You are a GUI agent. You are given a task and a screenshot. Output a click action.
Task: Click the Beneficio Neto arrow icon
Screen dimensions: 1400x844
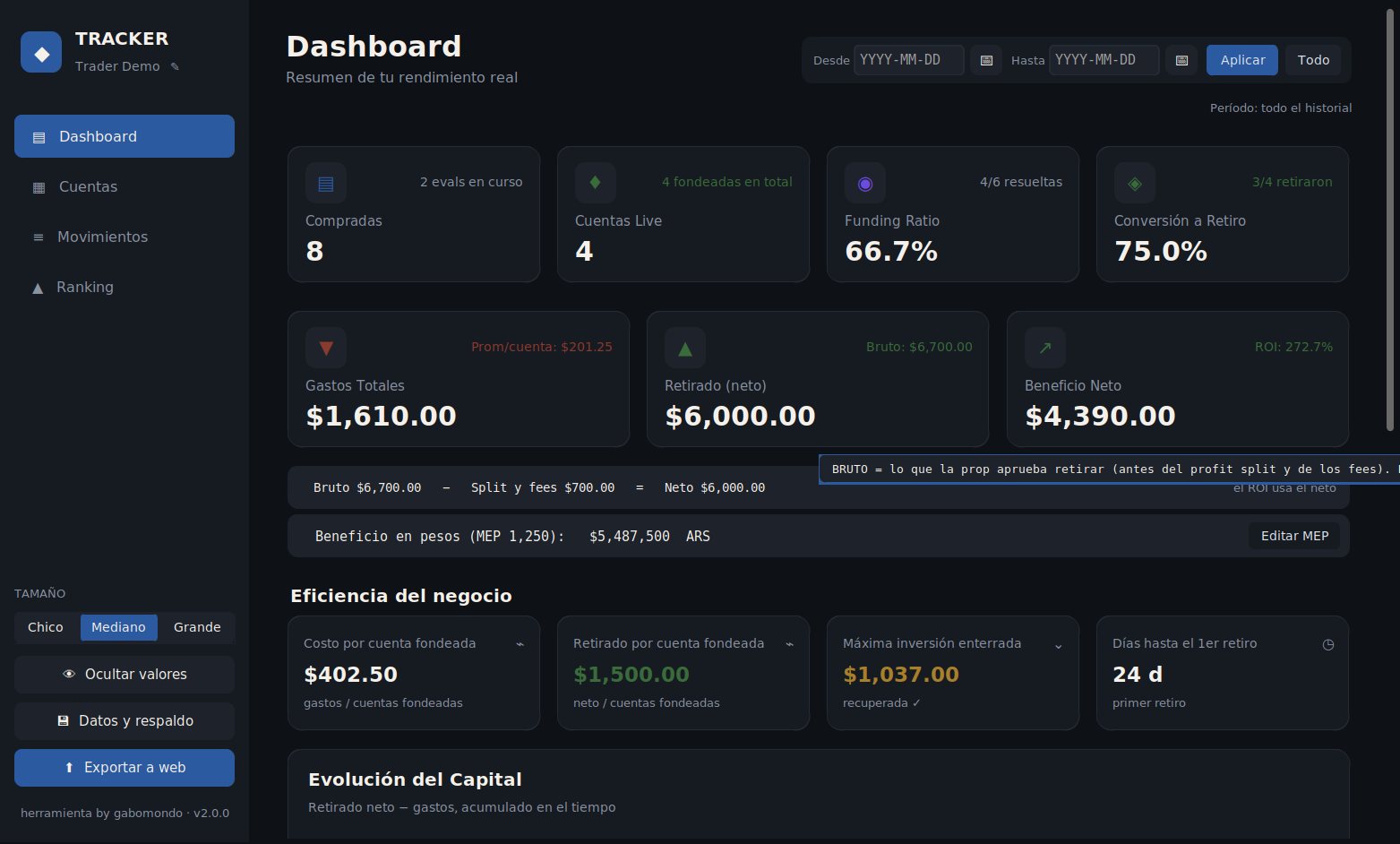[x=1045, y=348]
